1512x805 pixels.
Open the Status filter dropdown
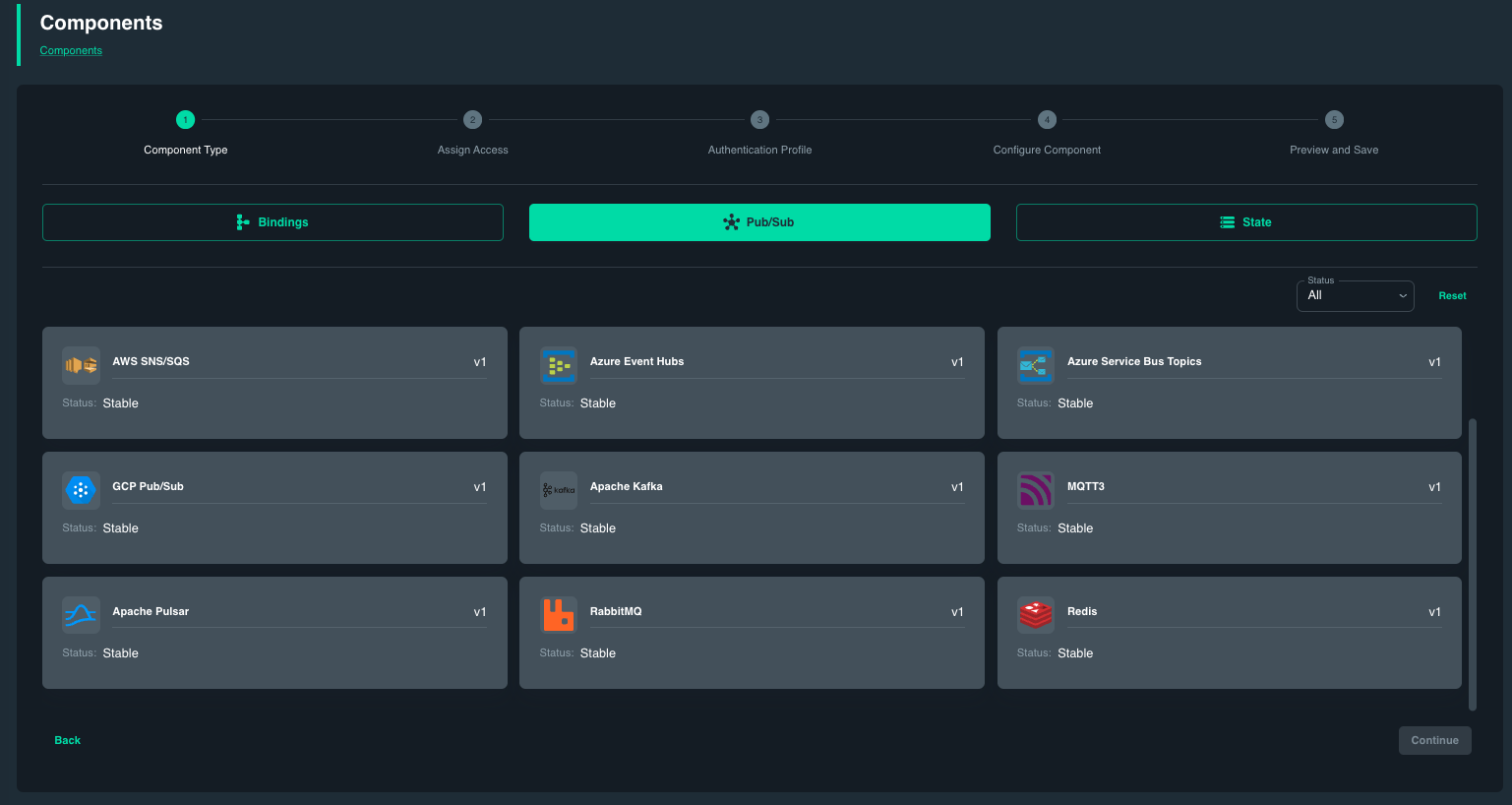[1355, 295]
